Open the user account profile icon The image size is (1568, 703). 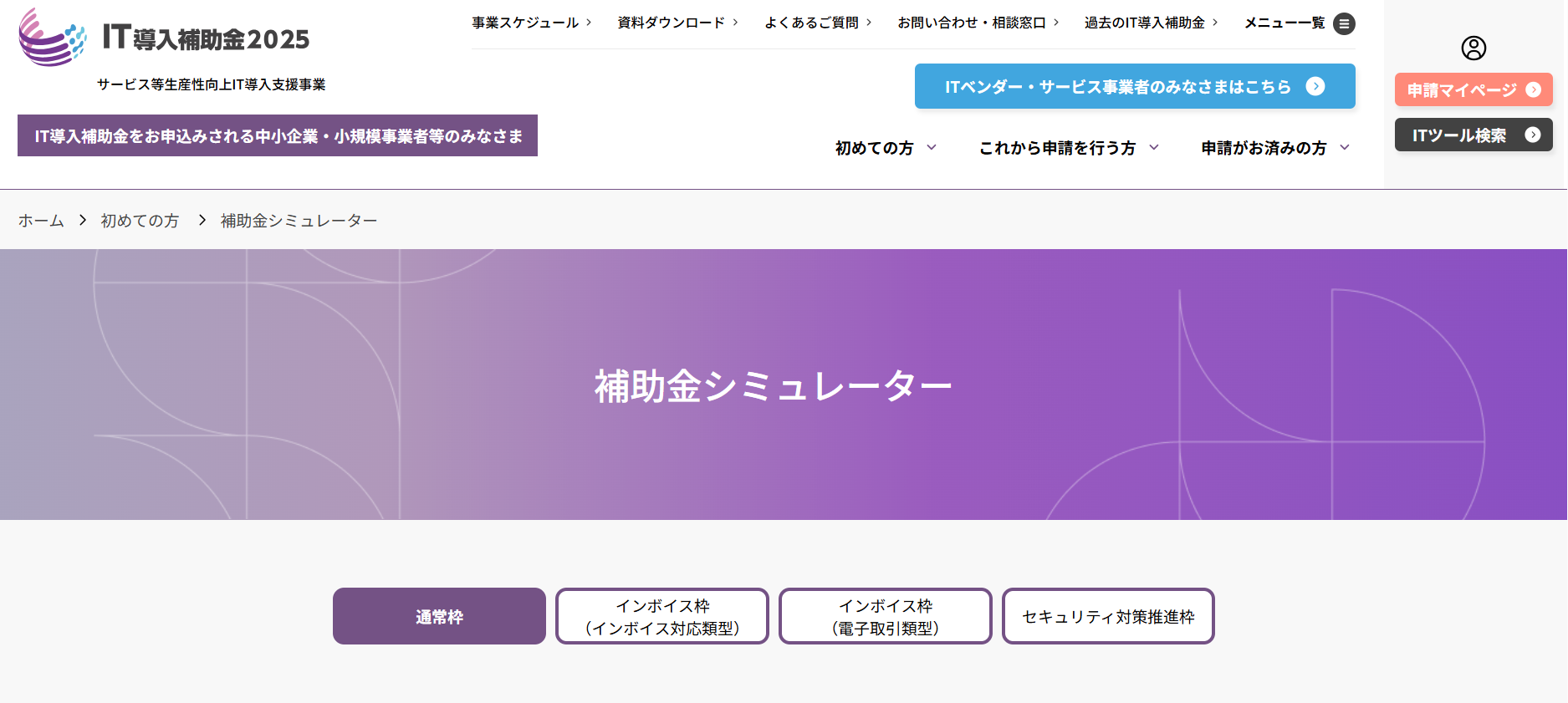pyautogui.click(x=1474, y=48)
